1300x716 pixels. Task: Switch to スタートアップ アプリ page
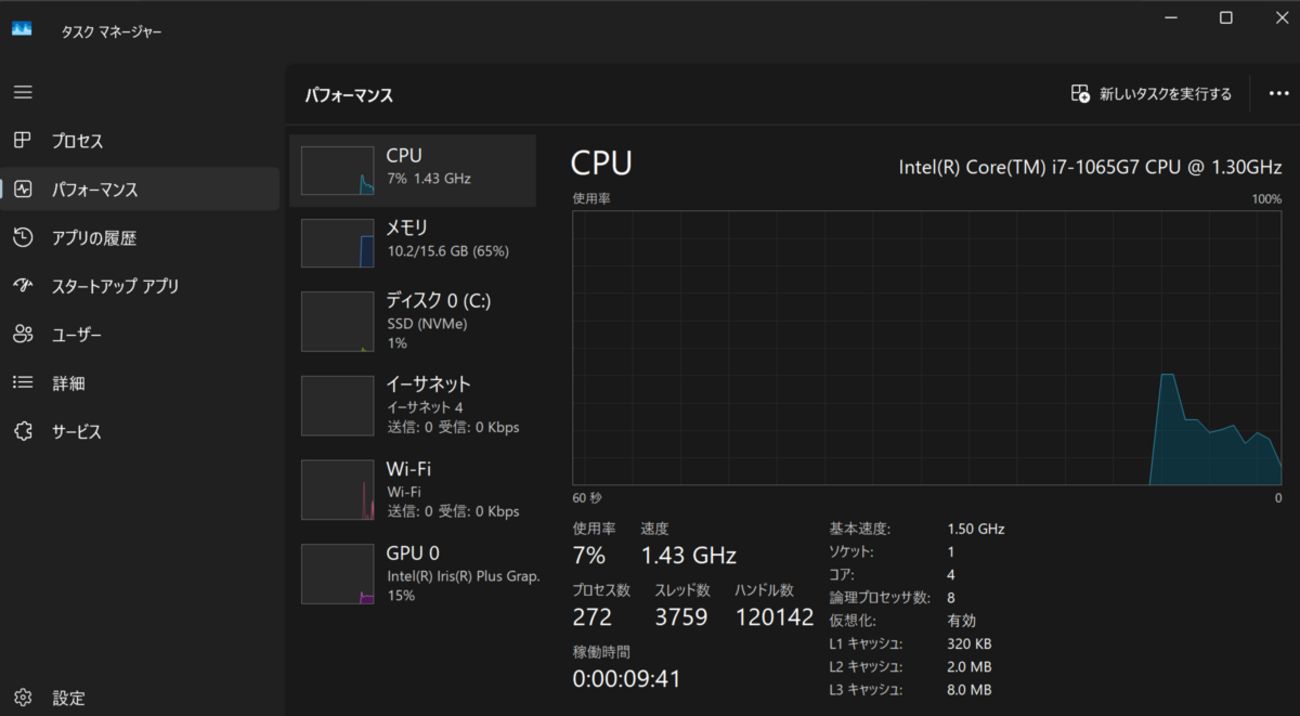(140, 286)
